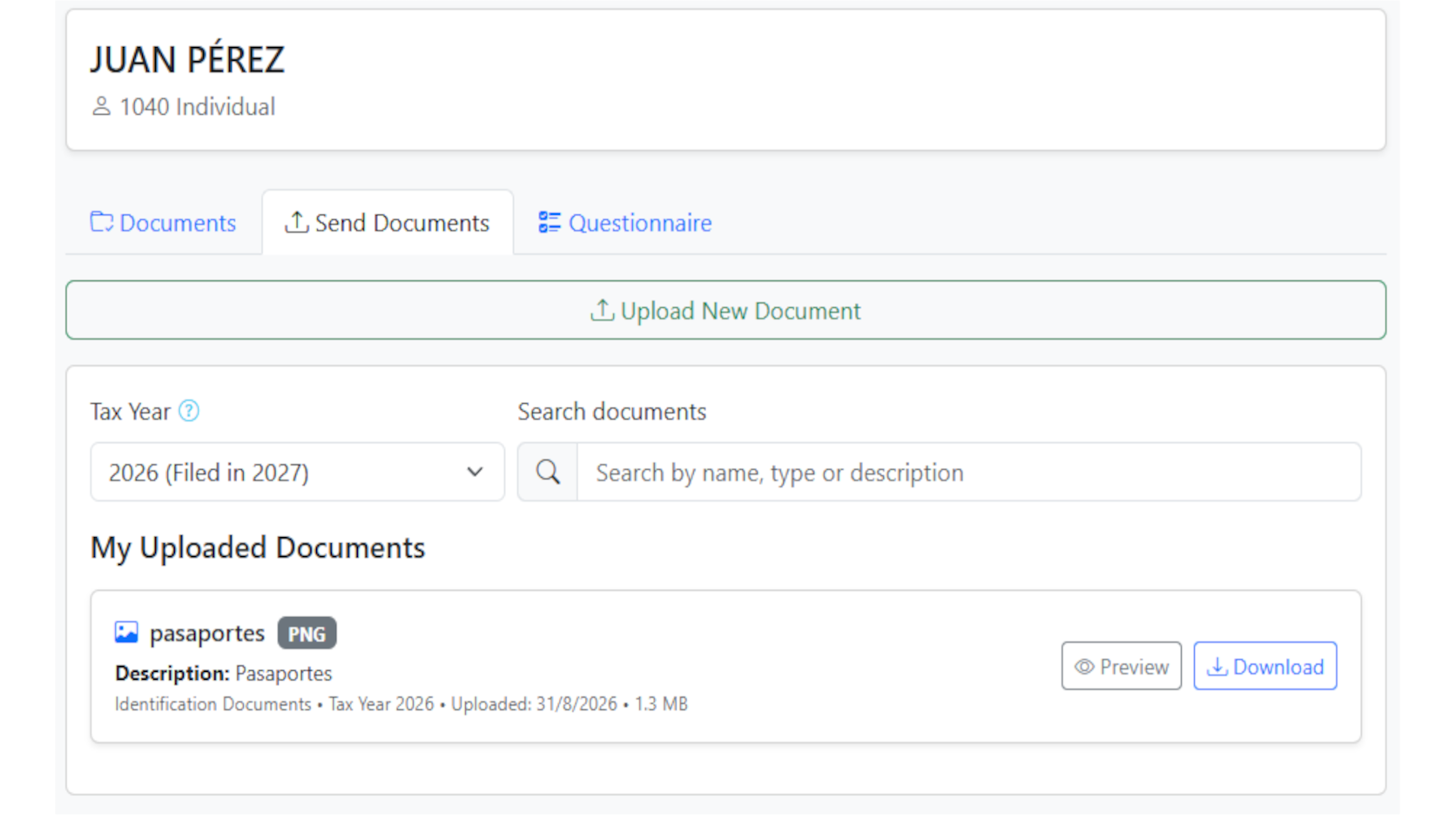
Task: Click the Upload New Document button
Action: click(x=726, y=311)
